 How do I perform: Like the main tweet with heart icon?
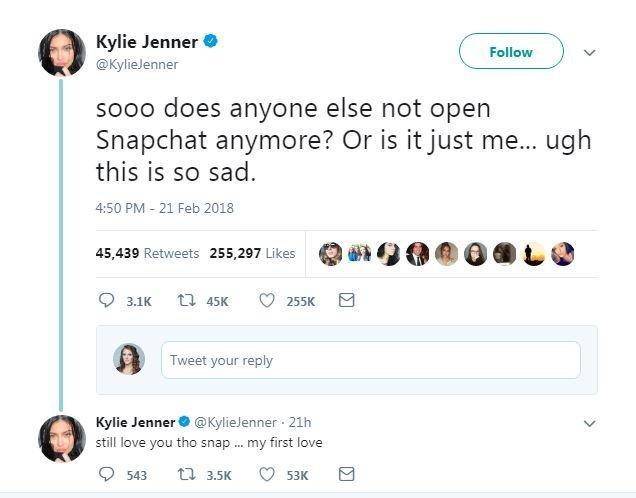[x=267, y=300]
